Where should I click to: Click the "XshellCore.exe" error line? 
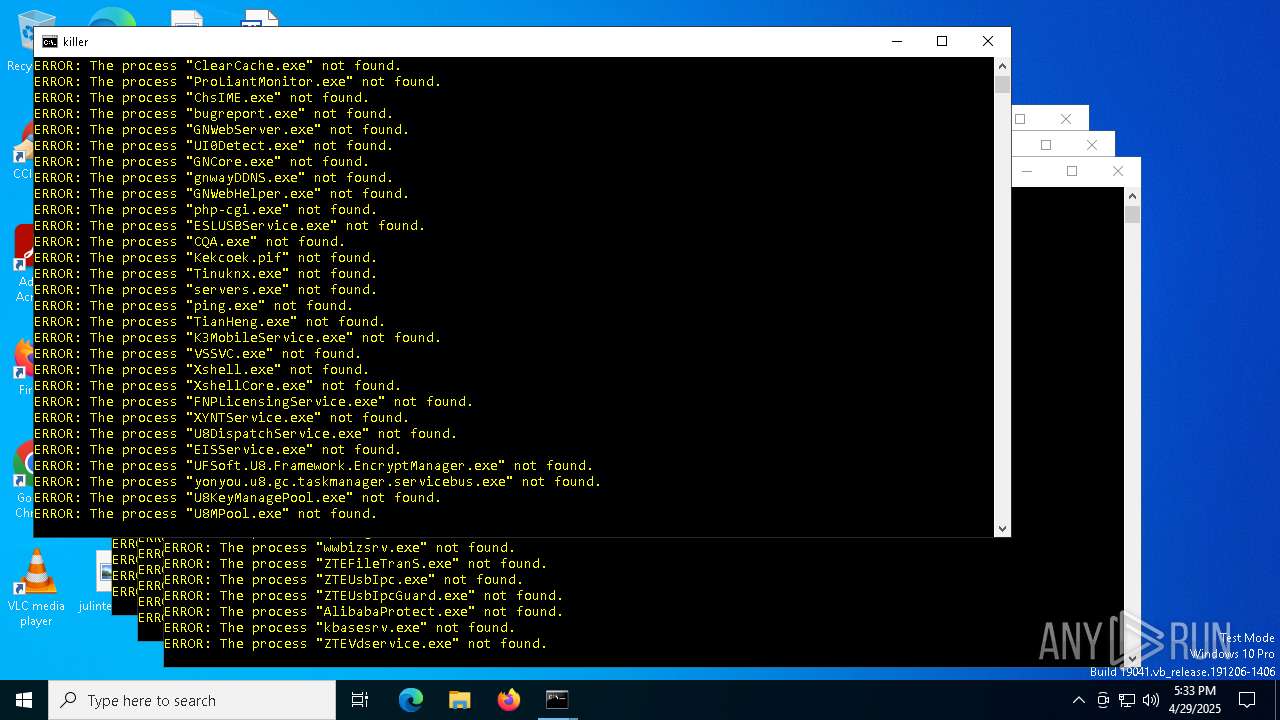tap(217, 385)
